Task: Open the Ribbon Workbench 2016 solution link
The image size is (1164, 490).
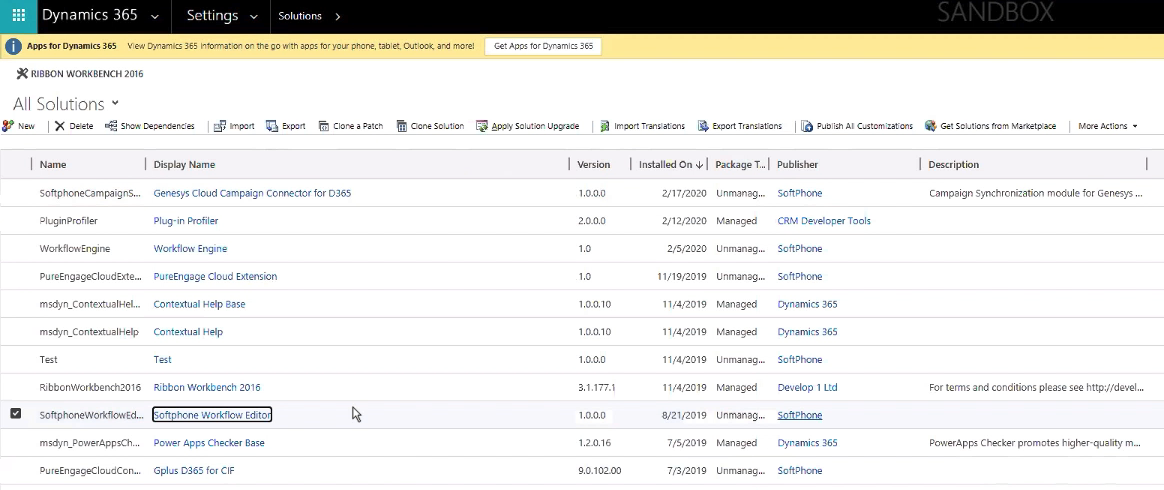Action: coord(206,388)
